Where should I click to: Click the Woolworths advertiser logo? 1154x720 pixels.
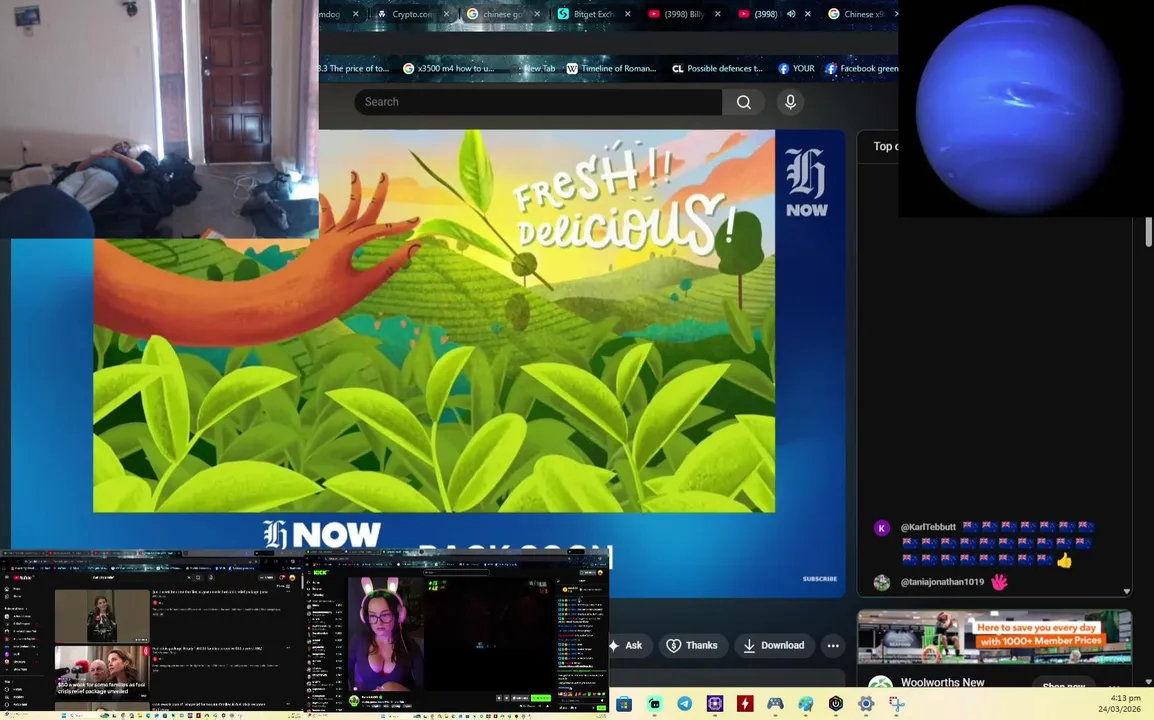[880, 683]
